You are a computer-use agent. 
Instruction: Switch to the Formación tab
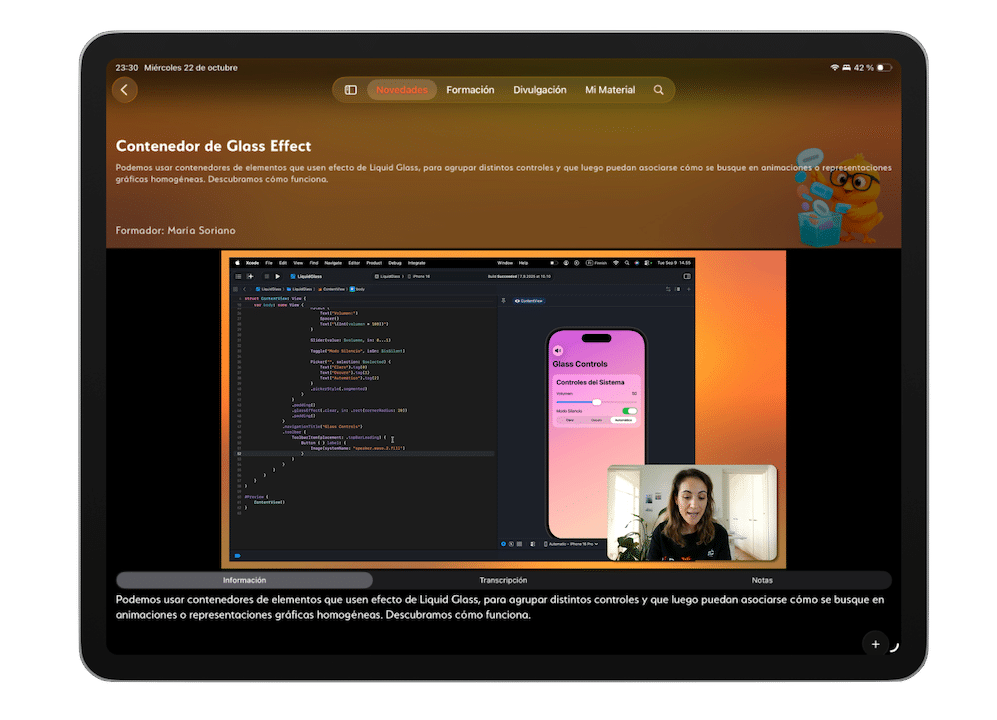[470, 90]
